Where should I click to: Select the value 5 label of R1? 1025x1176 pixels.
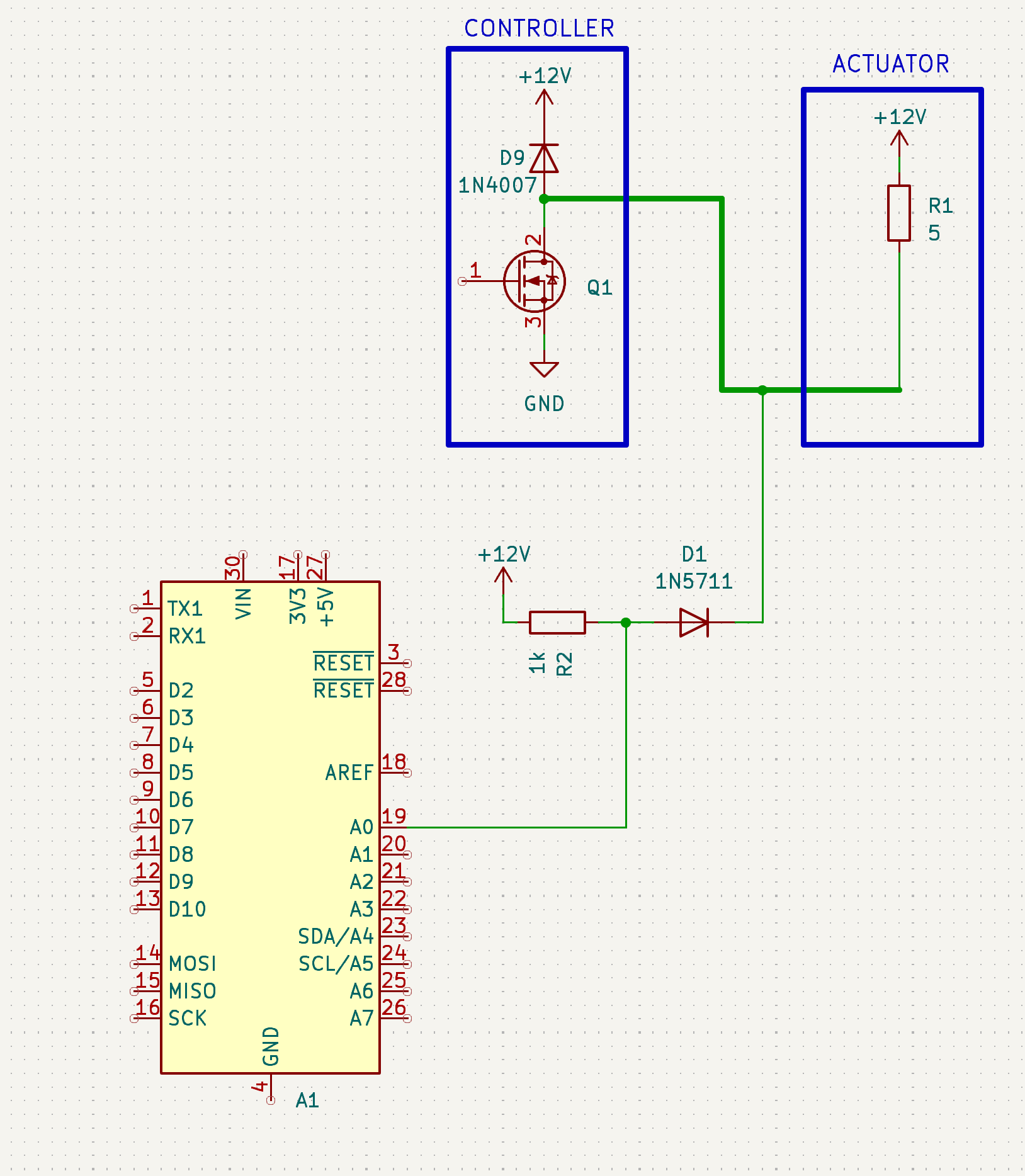tap(934, 233)
